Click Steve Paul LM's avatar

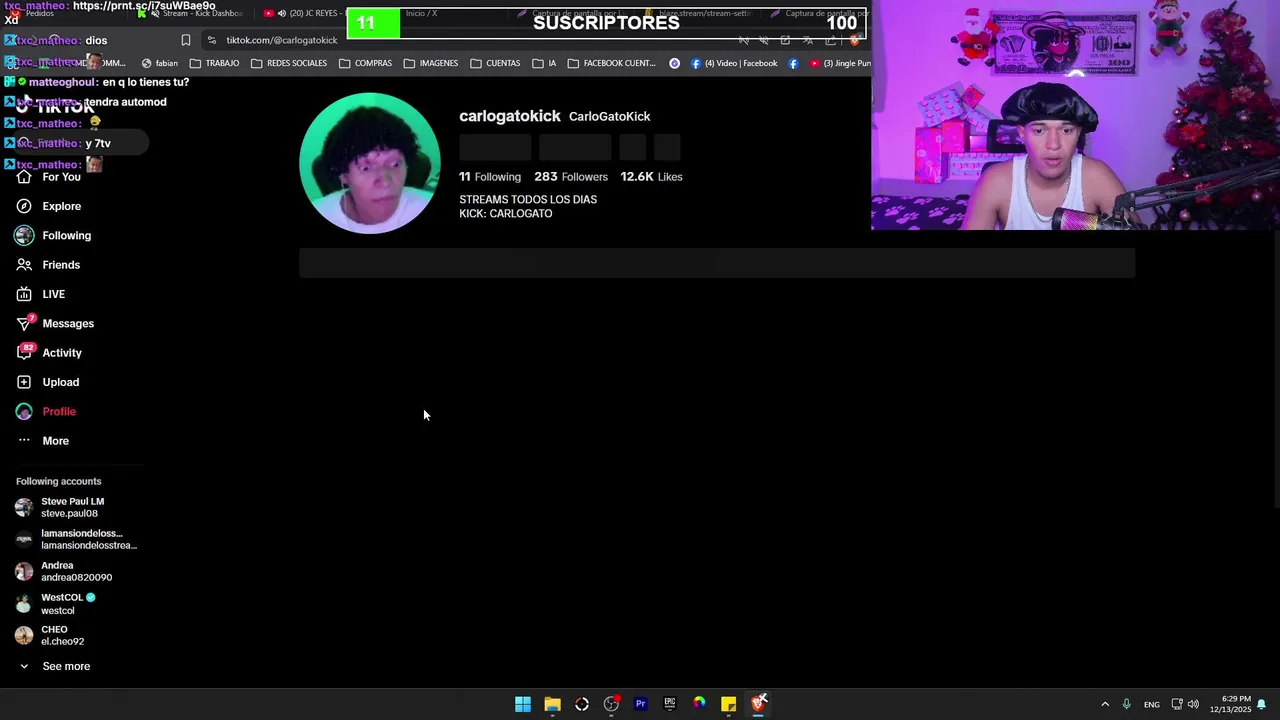[x=24, y=508]
